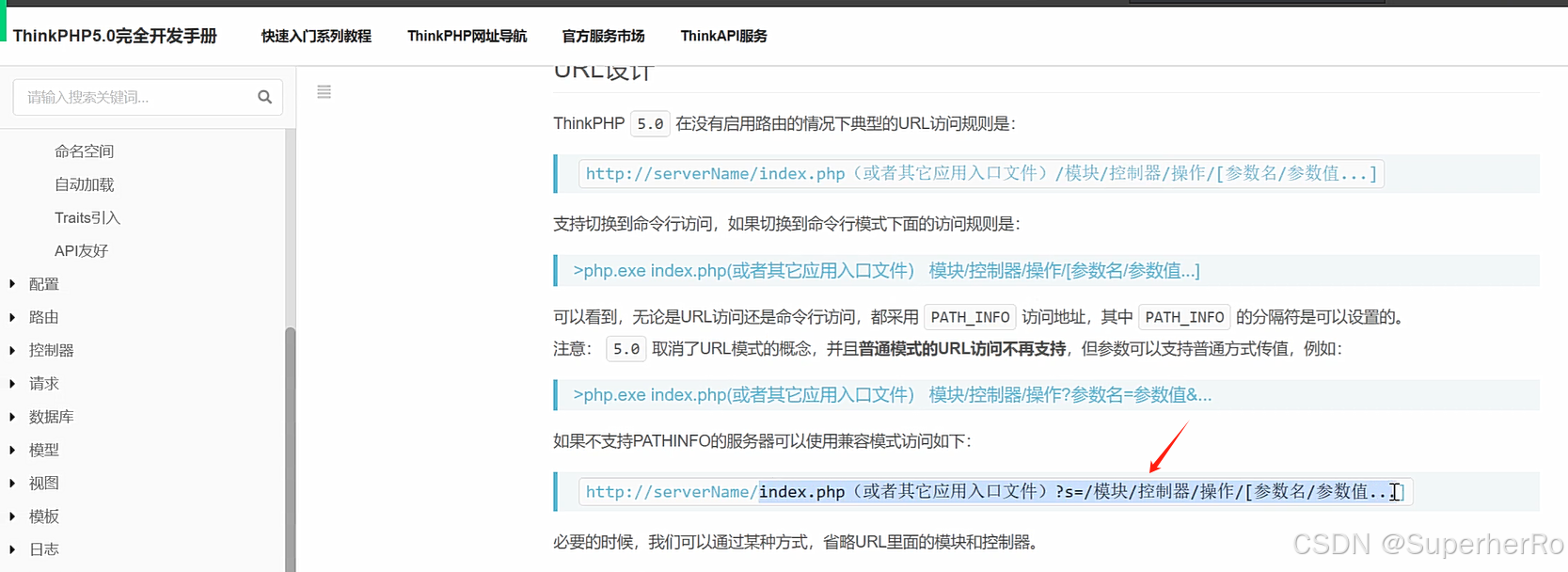Expand the 路由 section arrow

tap(12, 317)
